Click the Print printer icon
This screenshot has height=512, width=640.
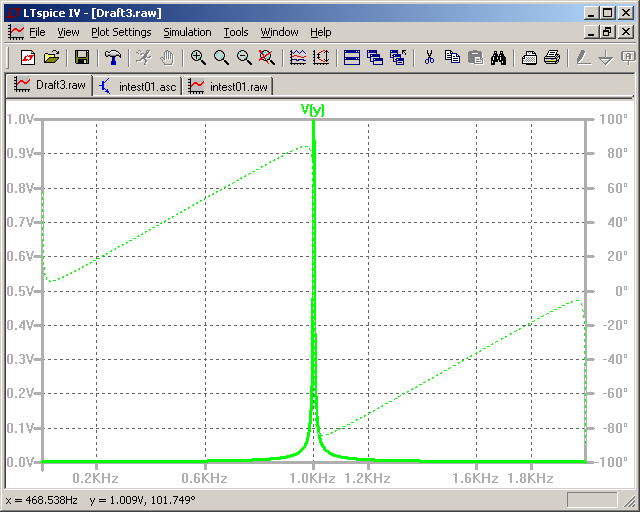[551, 58]
